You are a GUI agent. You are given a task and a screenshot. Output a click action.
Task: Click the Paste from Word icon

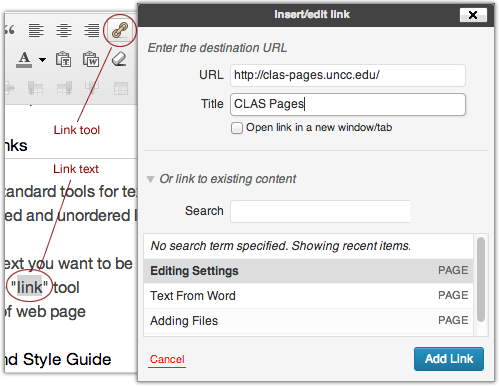tap(91, 60)
